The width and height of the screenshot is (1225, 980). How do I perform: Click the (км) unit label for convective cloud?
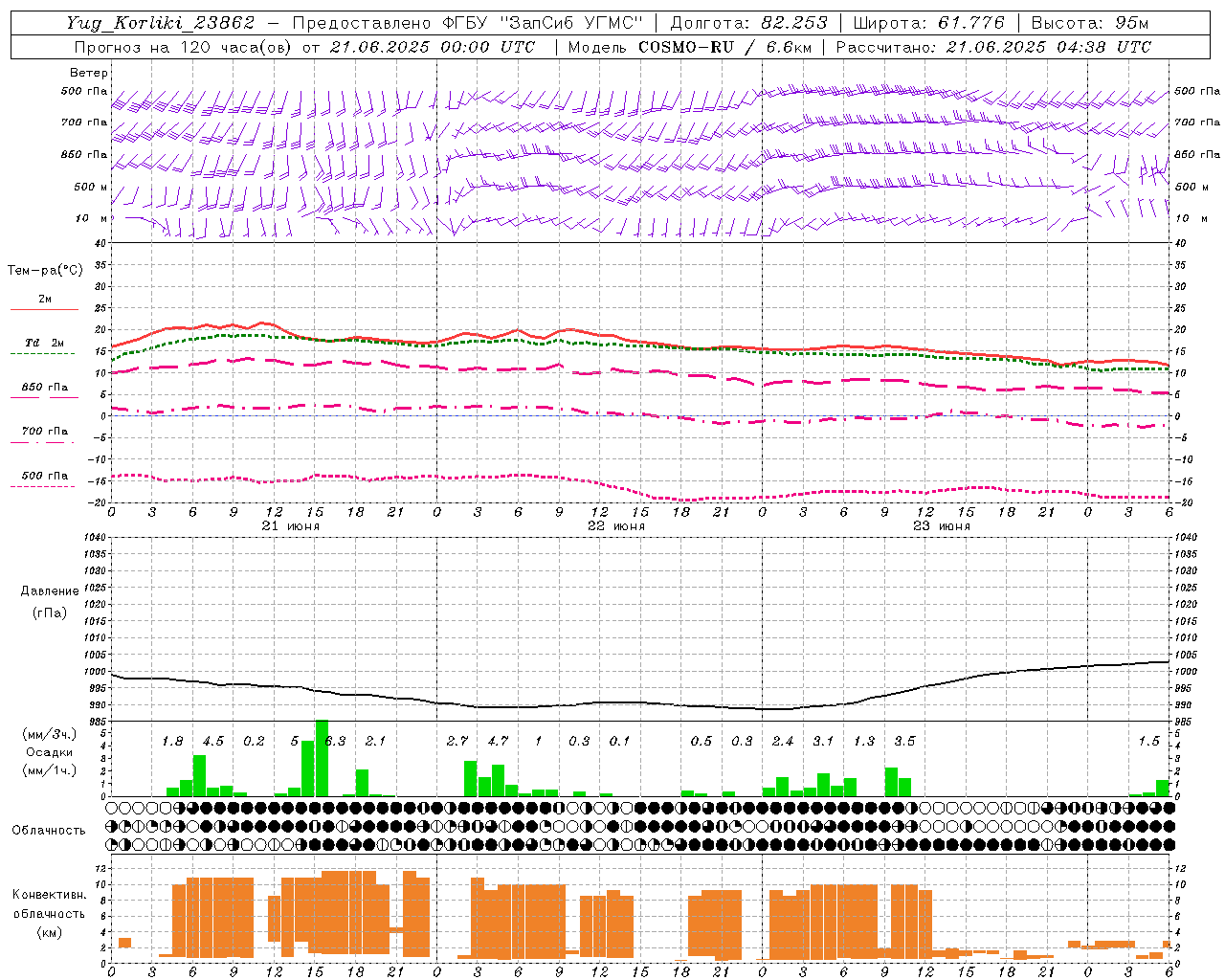[49, 932]
